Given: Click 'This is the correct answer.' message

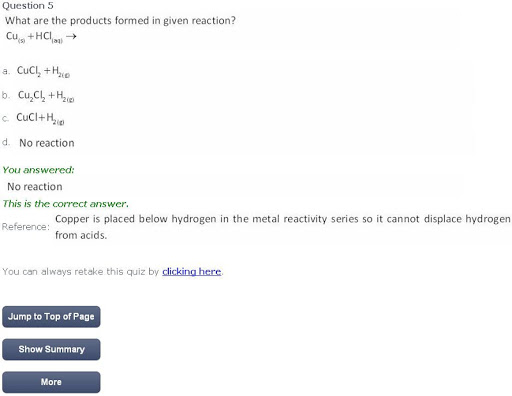Looking at the screenshot, I should [65, 204].
